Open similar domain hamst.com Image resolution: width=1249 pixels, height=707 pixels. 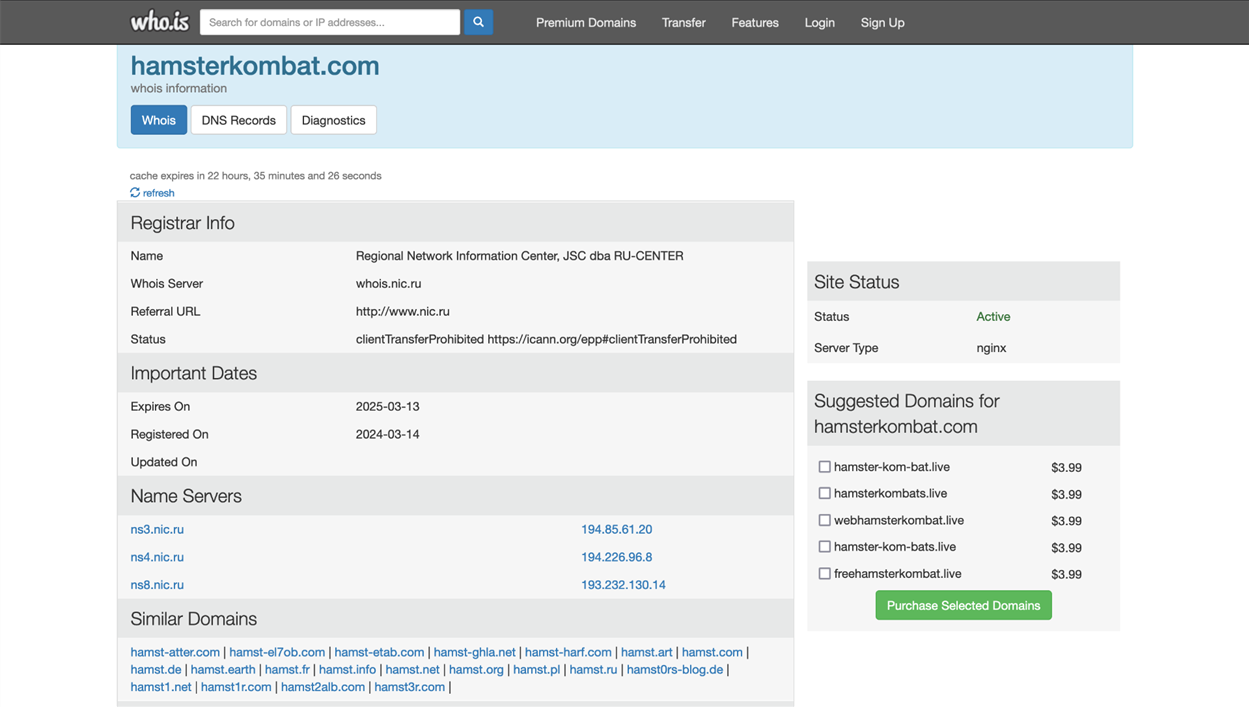coord(712,652)
